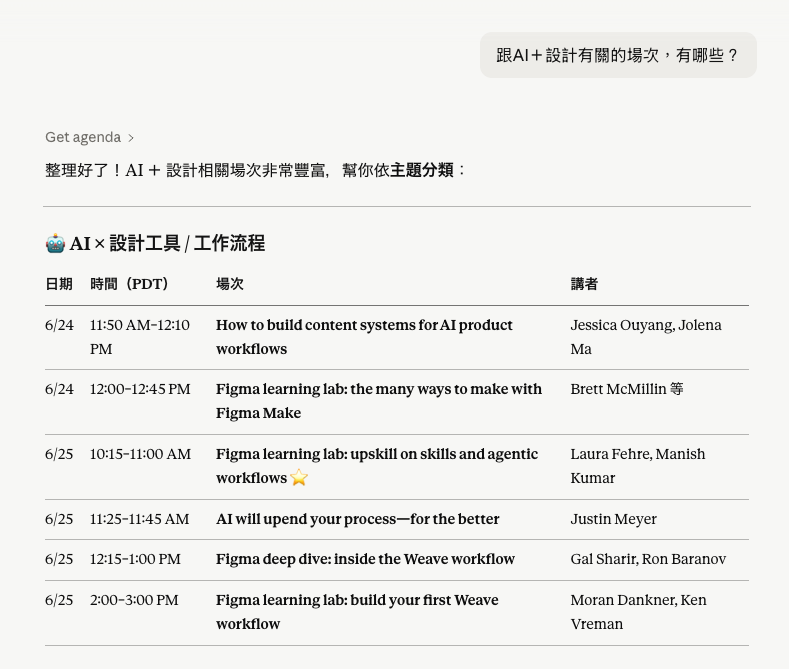This screenshot has height=669, width=789.
Task: Click the robot emoji in the section heading
Action: pos(55,244)
